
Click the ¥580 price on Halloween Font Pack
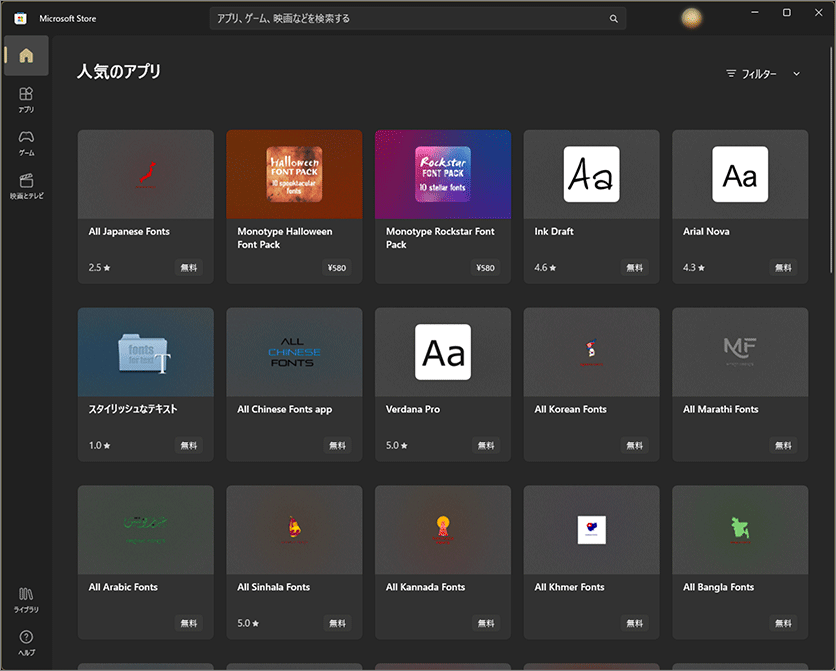(337, 268)
